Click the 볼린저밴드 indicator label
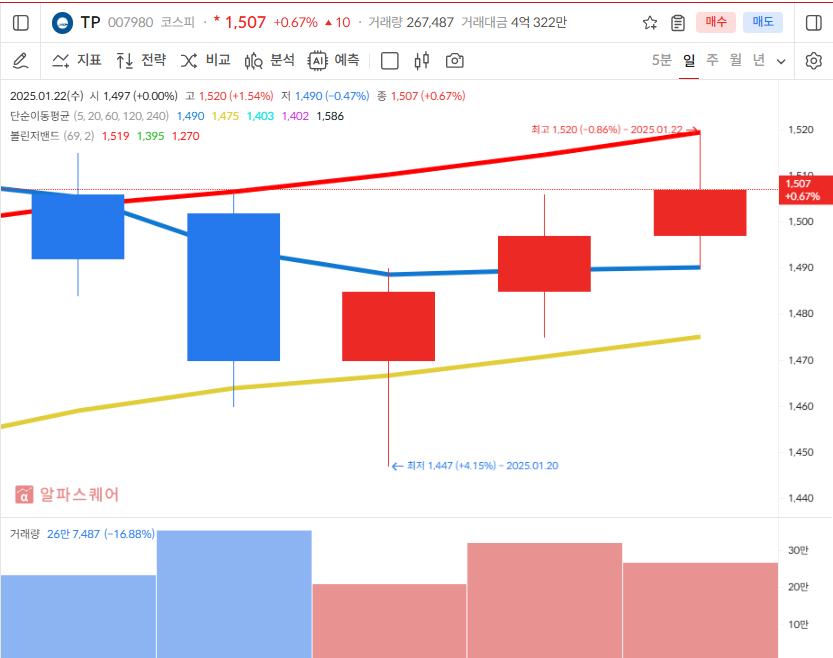The width and height of the screenshot is (833, 658). click(35, 136)
